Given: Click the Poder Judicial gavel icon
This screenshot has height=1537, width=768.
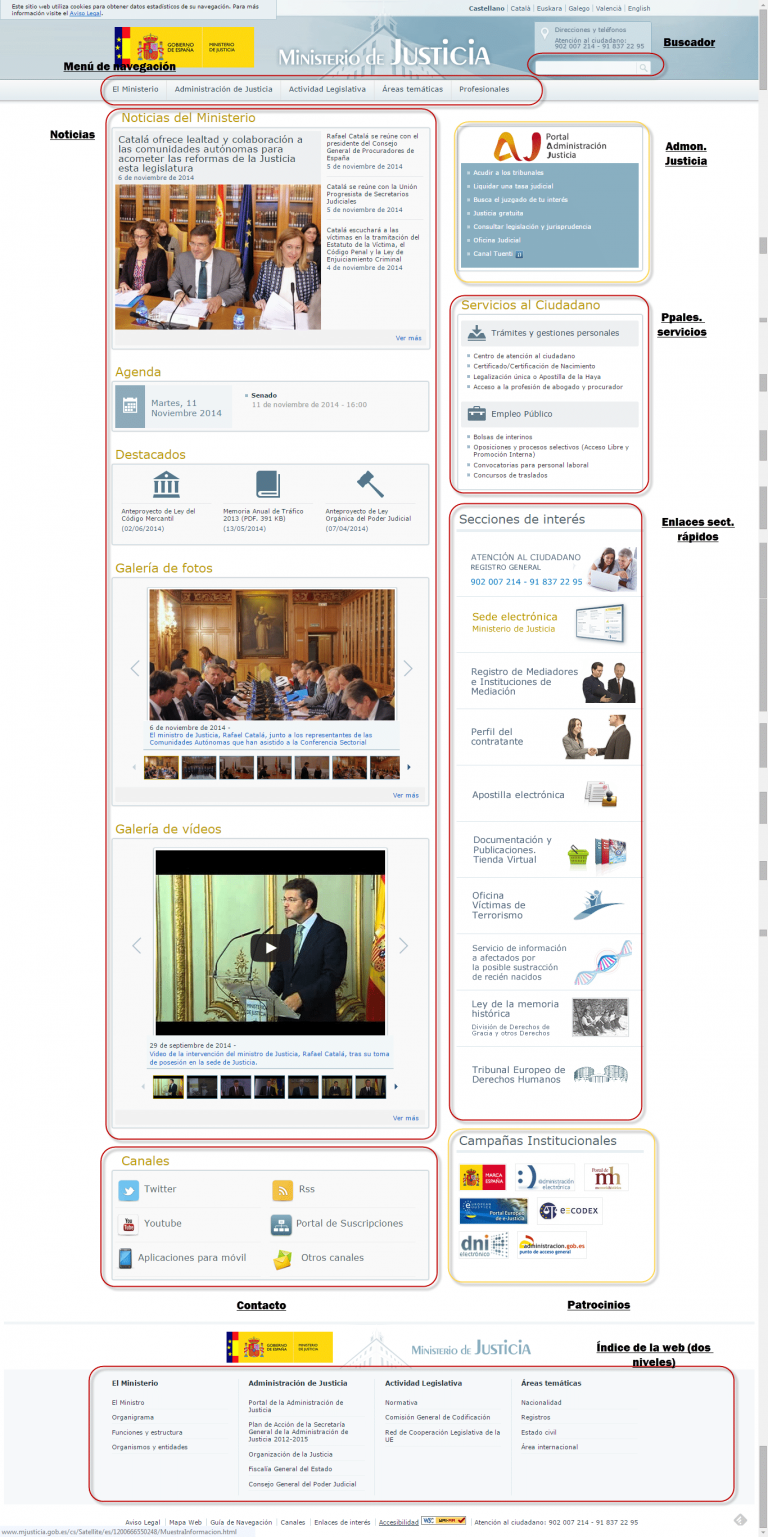Looking at the screenshot, I should click(370, 485).
